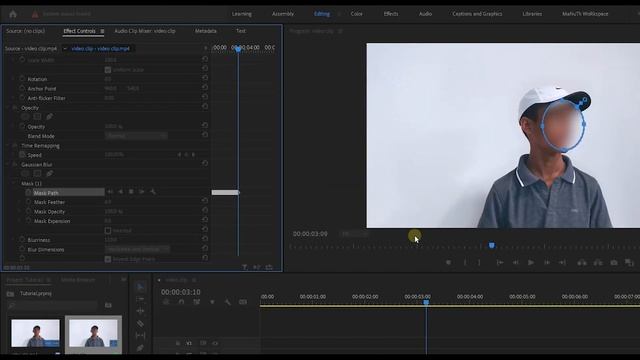
Task: Collapse the Gaussian Blur effect
Action: tap(8, 164)
